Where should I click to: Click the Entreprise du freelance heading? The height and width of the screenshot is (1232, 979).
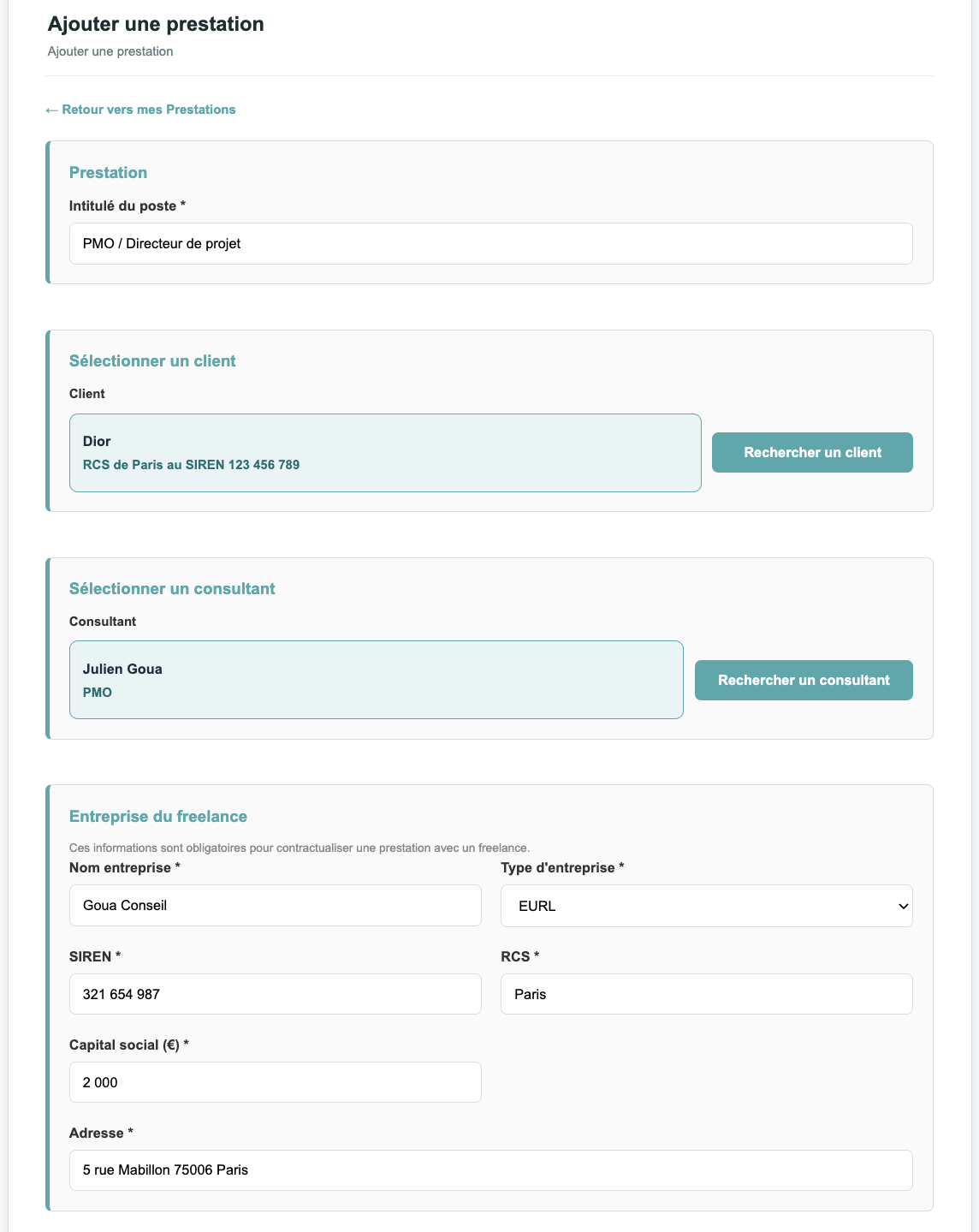click(158, 817)
